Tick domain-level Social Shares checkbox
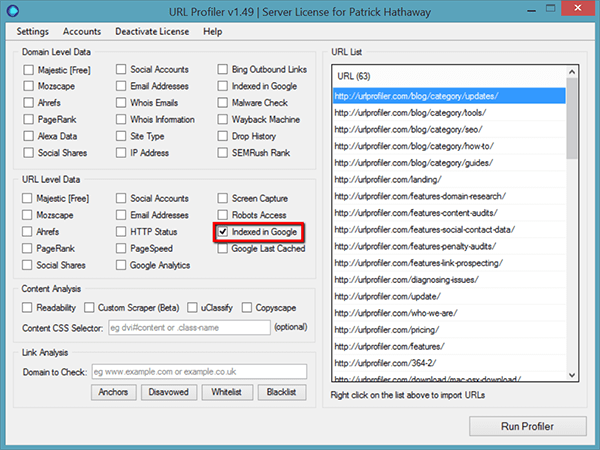 28,153
